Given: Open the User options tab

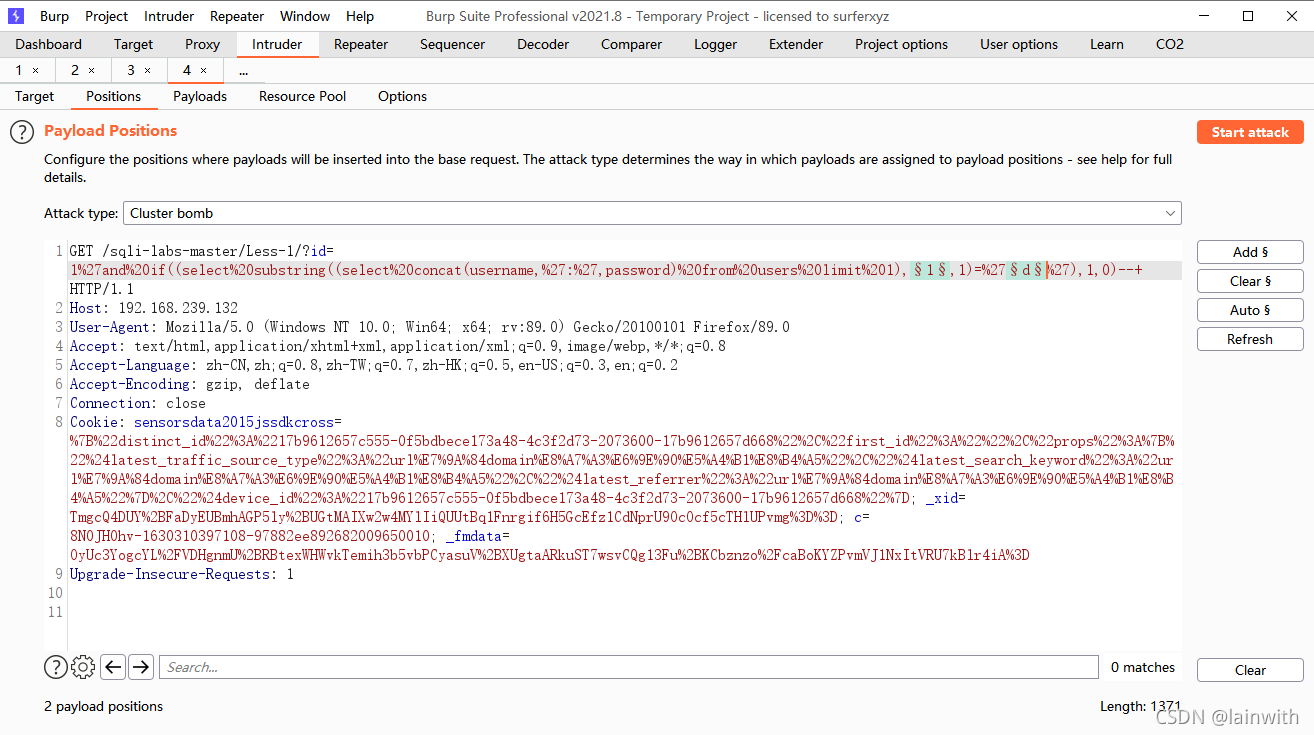Looking at the screenshot, I should pos(1019,44).
